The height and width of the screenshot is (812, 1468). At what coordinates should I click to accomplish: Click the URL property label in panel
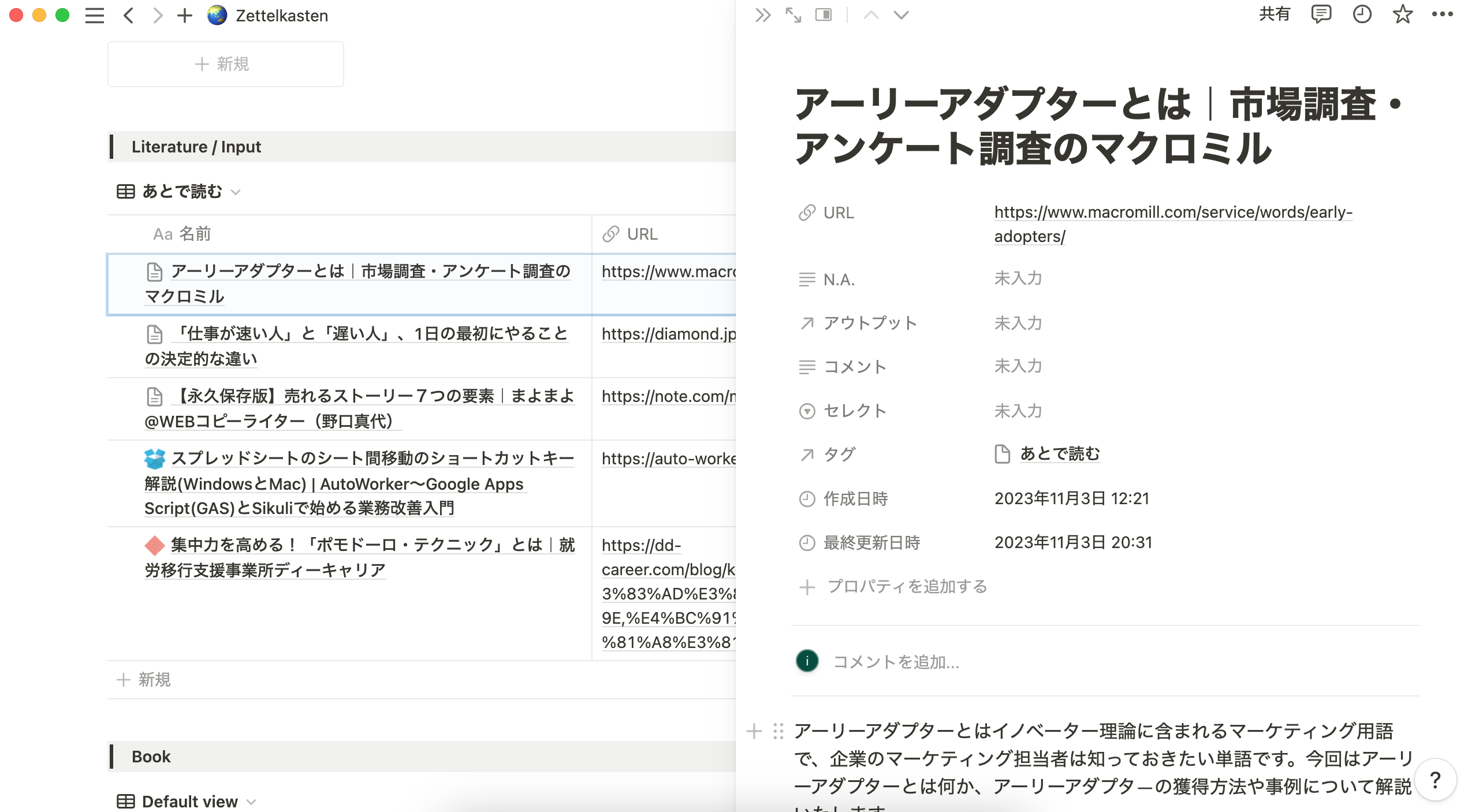point(839,213)
